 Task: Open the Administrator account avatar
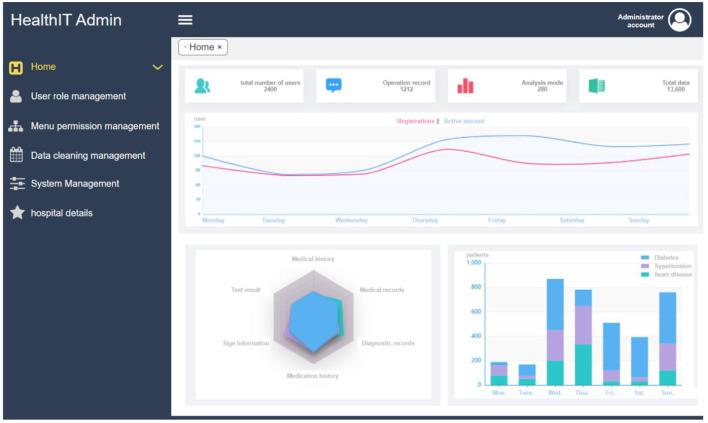click(680, 20)
